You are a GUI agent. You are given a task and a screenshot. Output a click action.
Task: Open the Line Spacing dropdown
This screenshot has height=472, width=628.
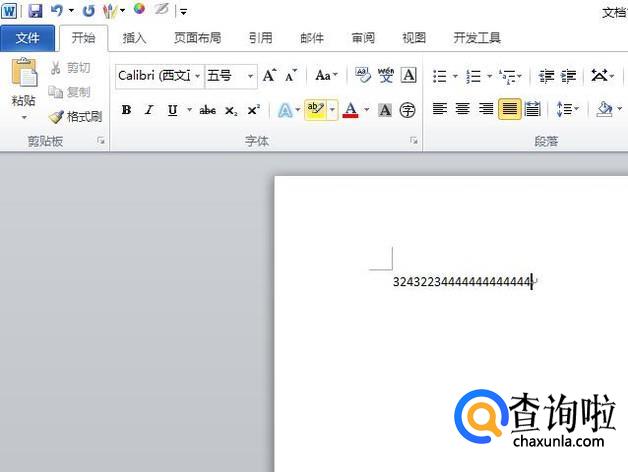pyautogui.click(x=568, y=109)
